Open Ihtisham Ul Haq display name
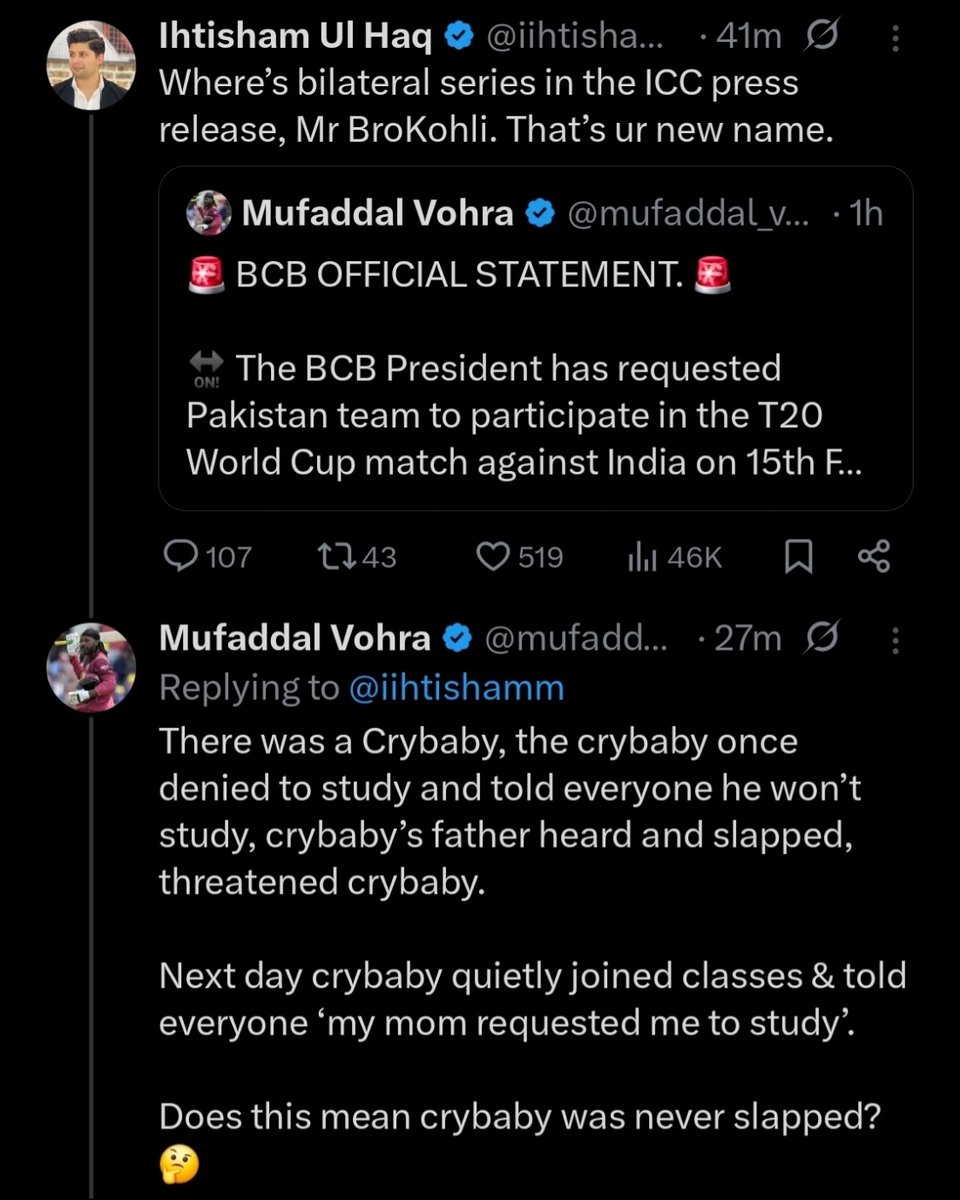Image resolution: width=960 pixels, height=1200 pixels. tap(296, 38)
